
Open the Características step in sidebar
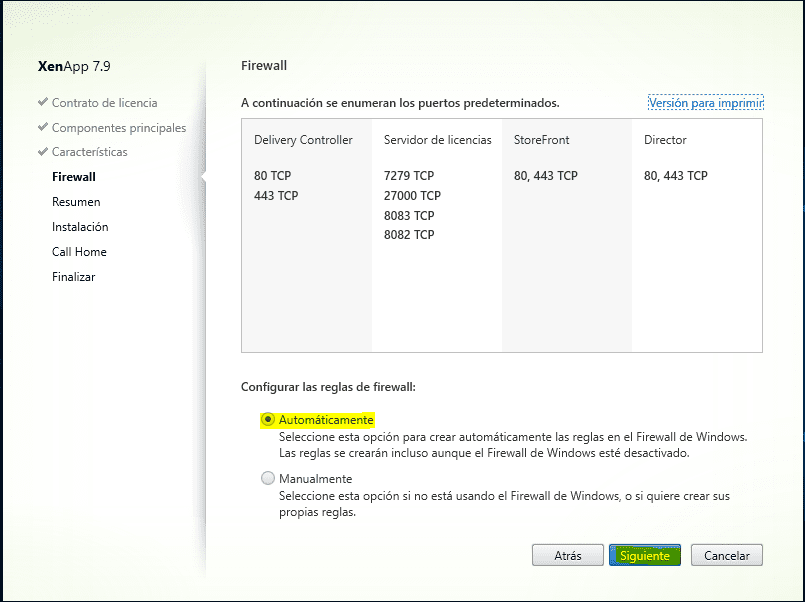103,152
